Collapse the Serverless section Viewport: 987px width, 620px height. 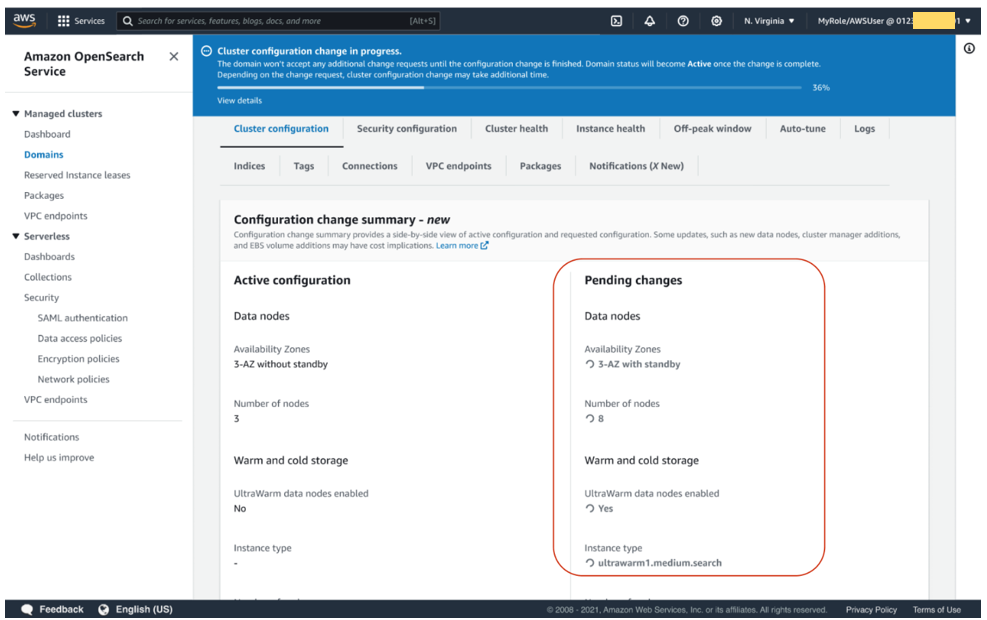click(16, 237)
